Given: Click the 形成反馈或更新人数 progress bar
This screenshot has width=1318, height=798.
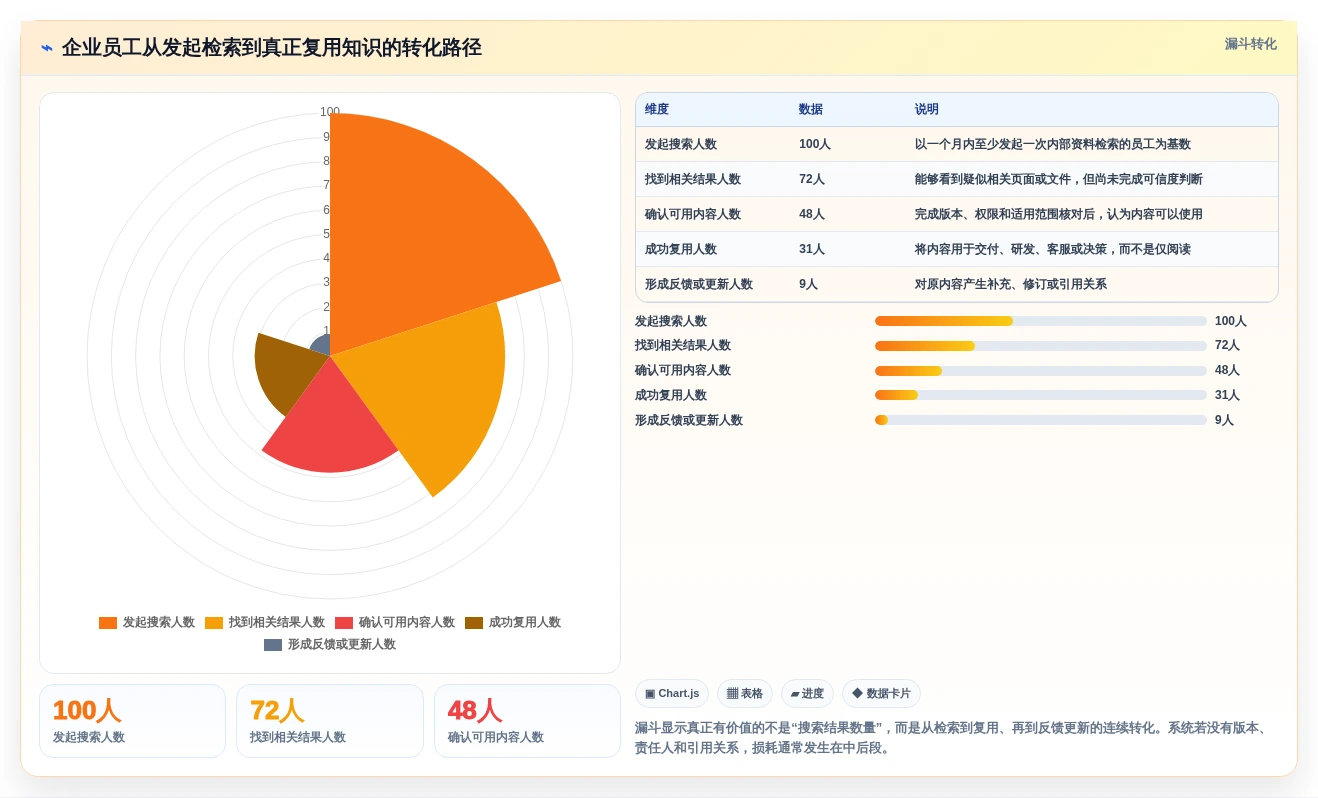Looking at the screenshot, I should click(x=1041, y=420).
